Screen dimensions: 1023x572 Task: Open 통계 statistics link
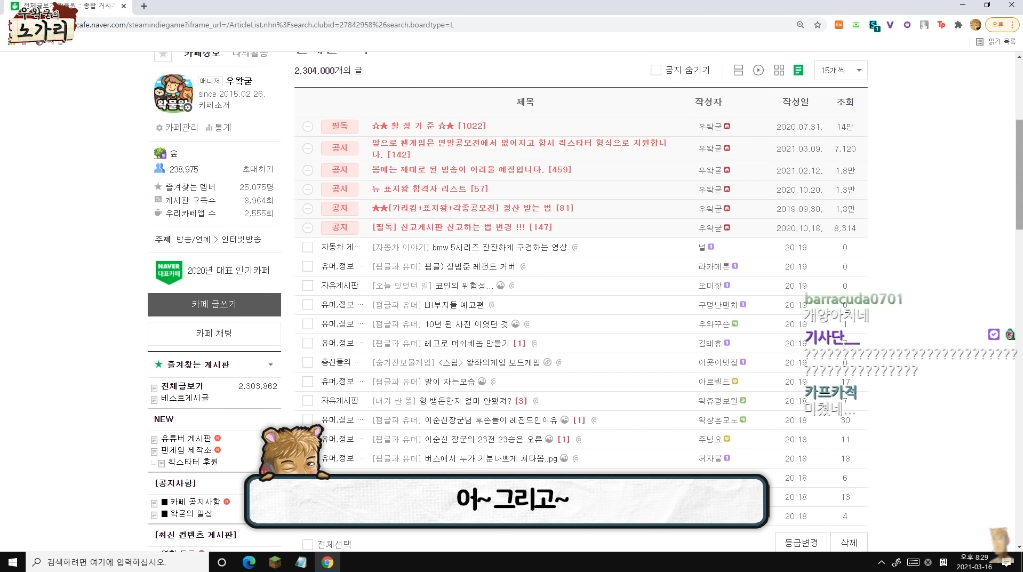219,127
